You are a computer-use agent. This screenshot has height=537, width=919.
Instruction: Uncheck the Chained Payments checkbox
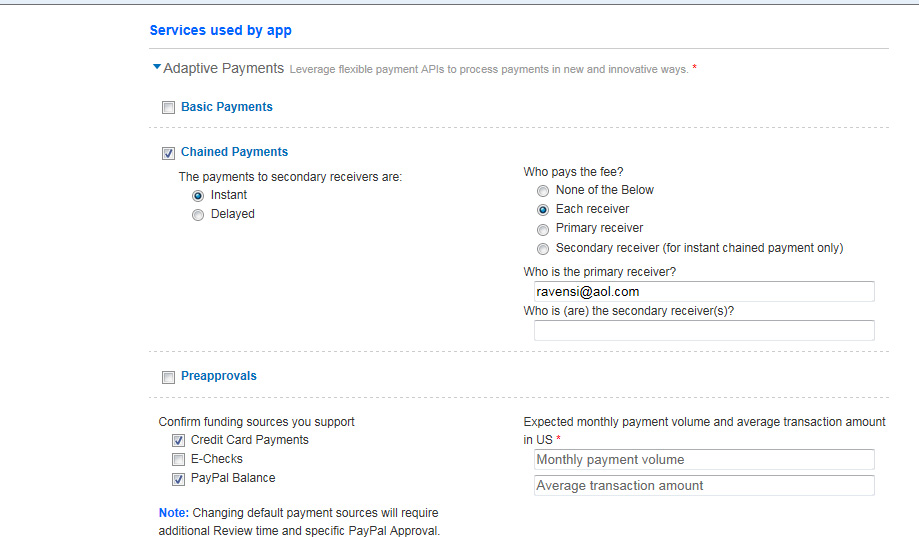[x=168, y=153]
